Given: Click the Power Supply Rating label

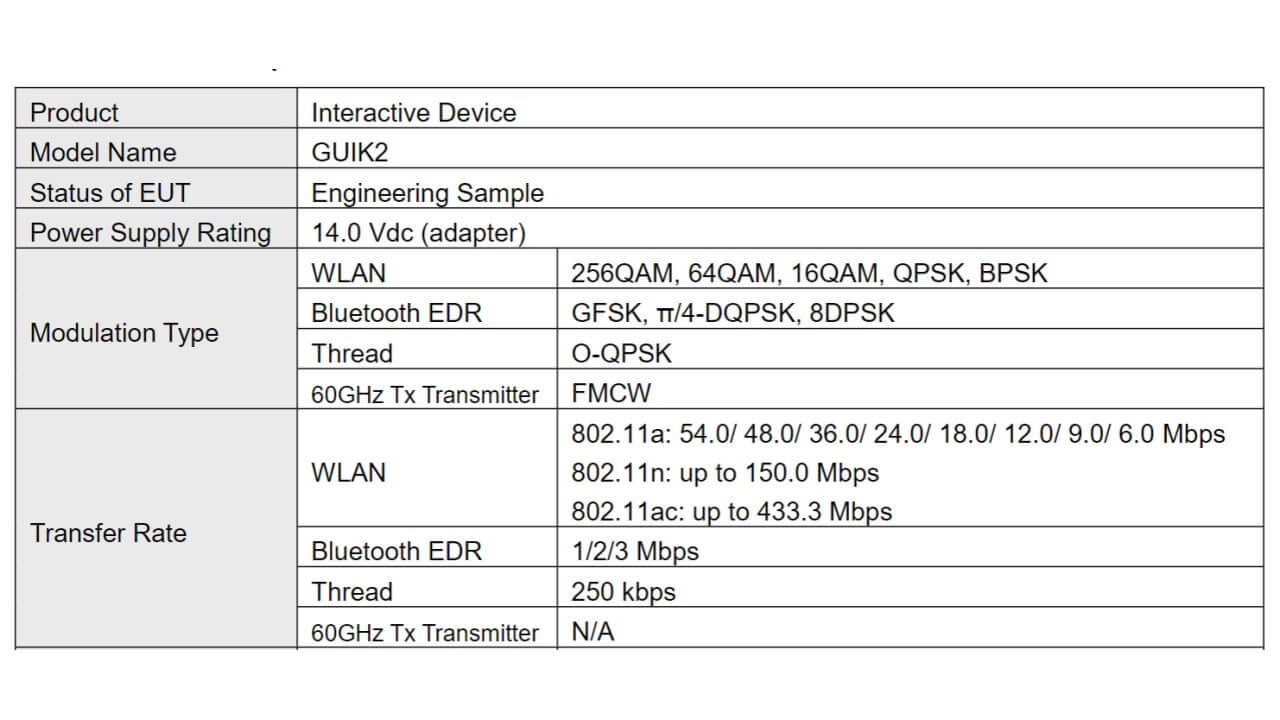Looking at the screenshot, I should pyautogui.click(x=151, y=233).
